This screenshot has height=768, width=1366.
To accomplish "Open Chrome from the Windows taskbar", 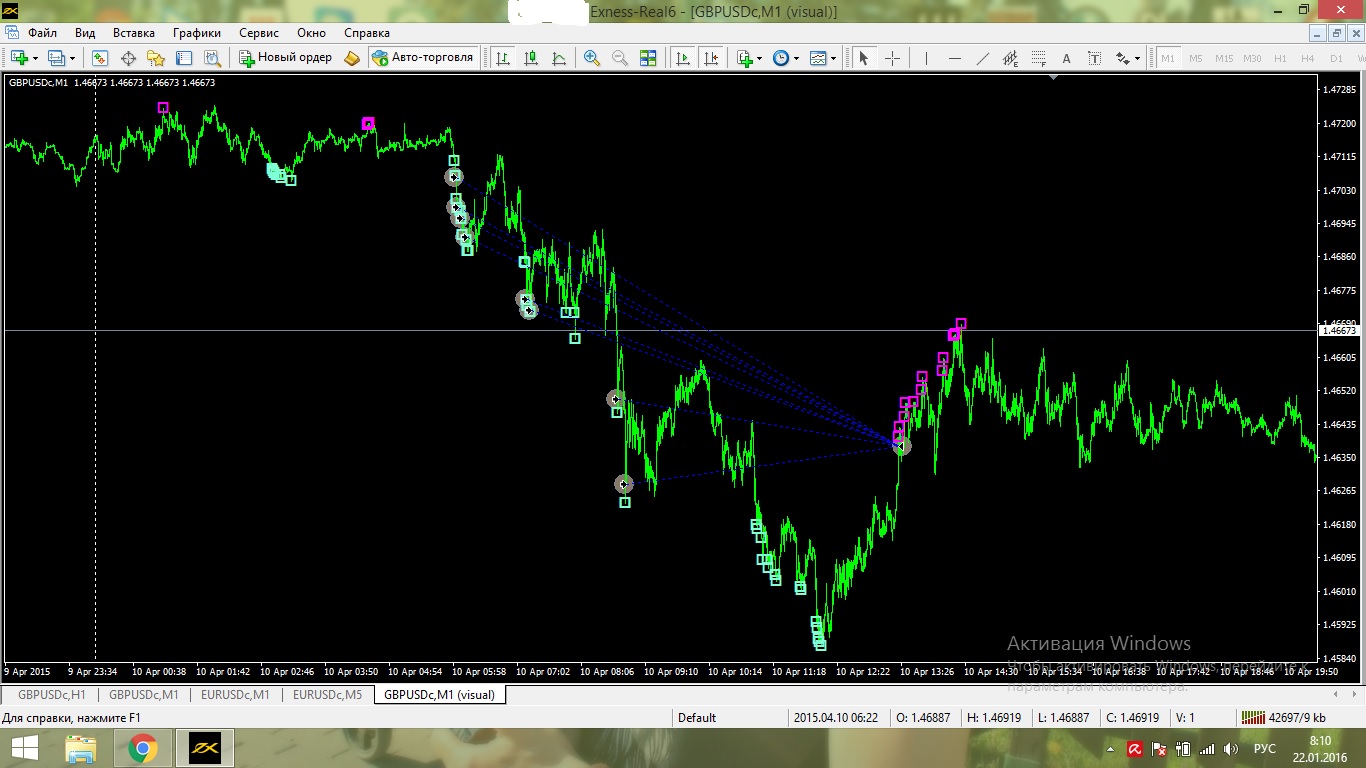I will coord(142,747).
